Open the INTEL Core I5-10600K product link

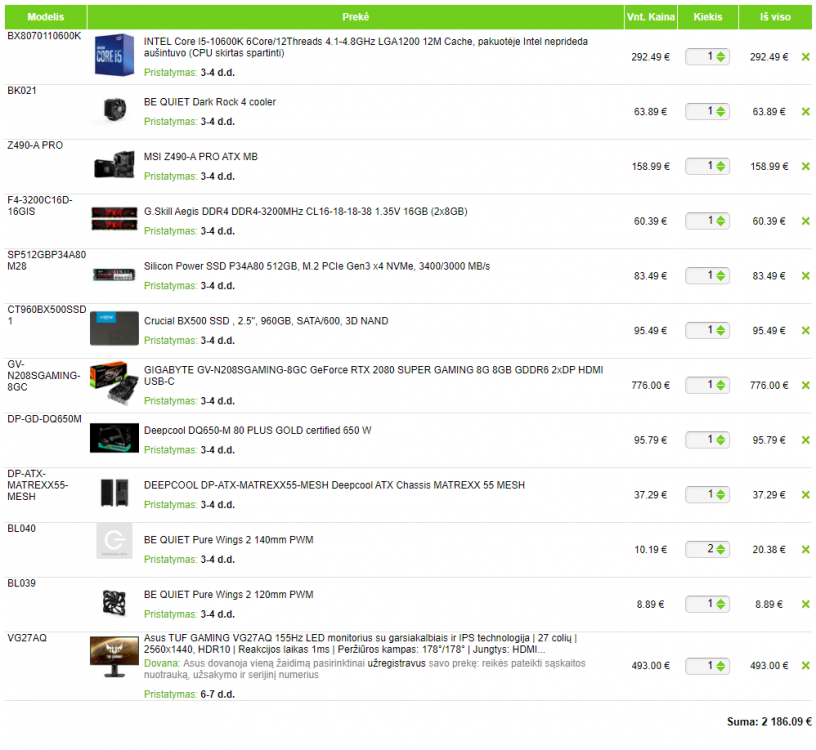pos(366,47)
